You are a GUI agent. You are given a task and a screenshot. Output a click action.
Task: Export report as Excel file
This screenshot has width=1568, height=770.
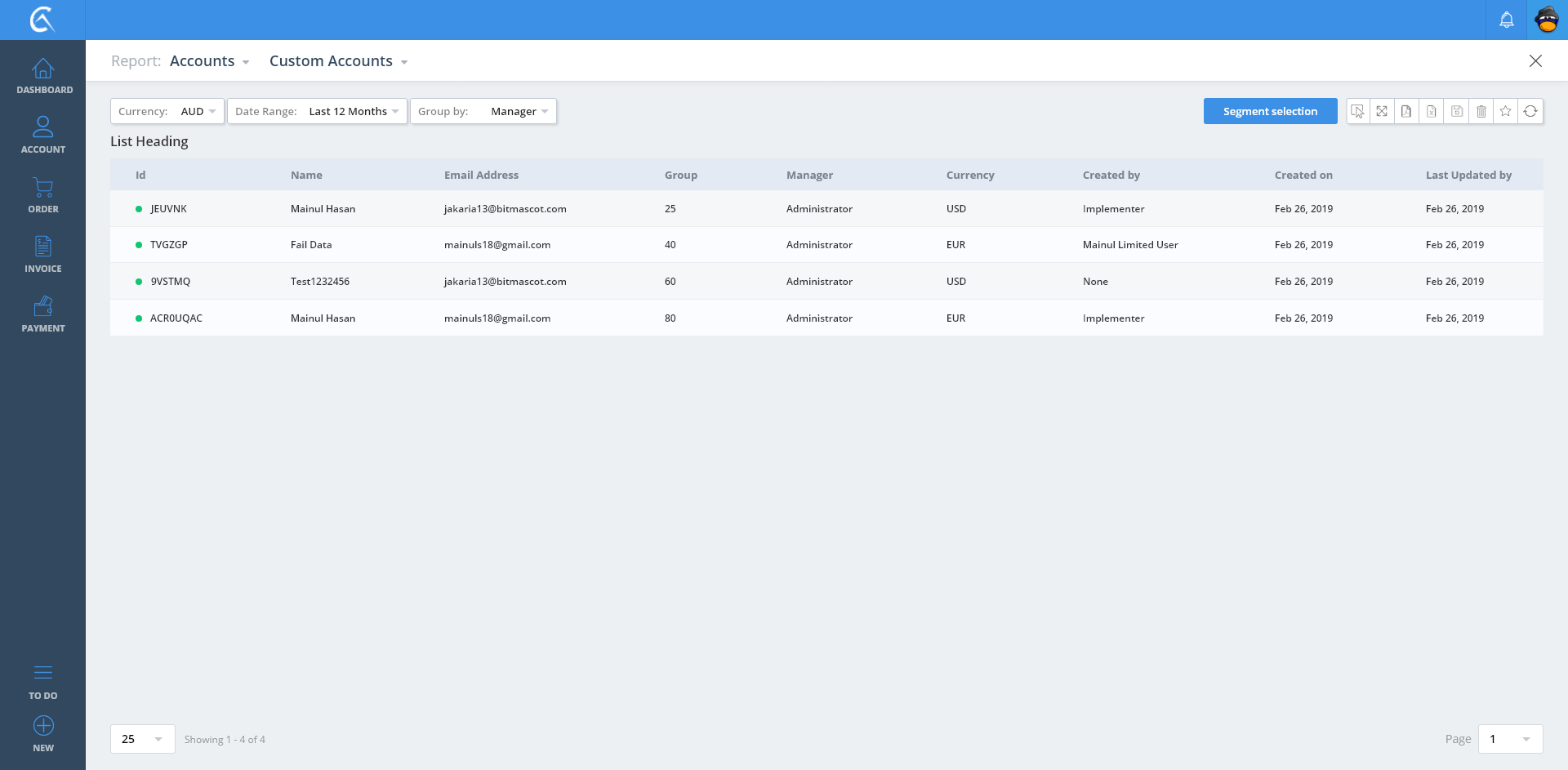tap(1432, 111)
